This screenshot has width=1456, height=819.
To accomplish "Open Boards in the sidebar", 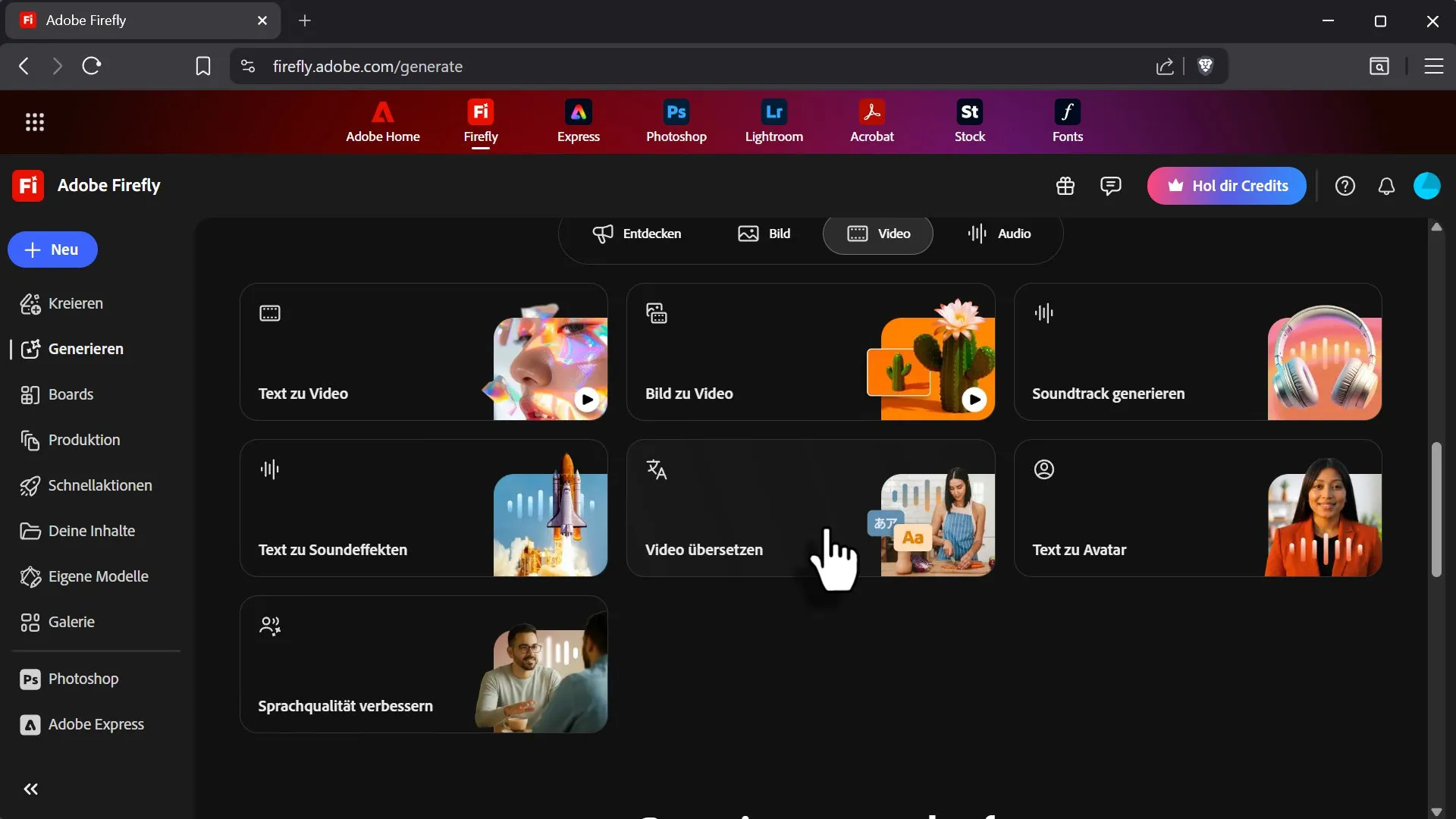I will (71, 394).
